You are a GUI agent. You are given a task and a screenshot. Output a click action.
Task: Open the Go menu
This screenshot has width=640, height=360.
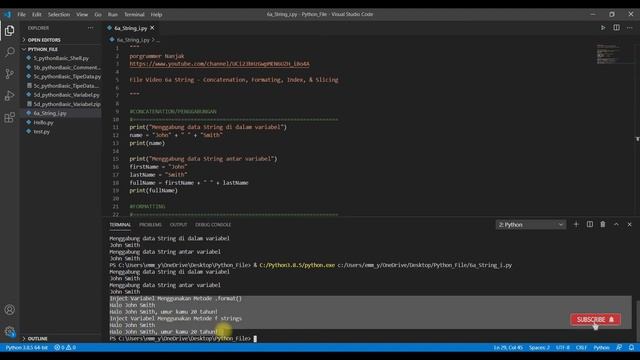(x=98, y=14)
